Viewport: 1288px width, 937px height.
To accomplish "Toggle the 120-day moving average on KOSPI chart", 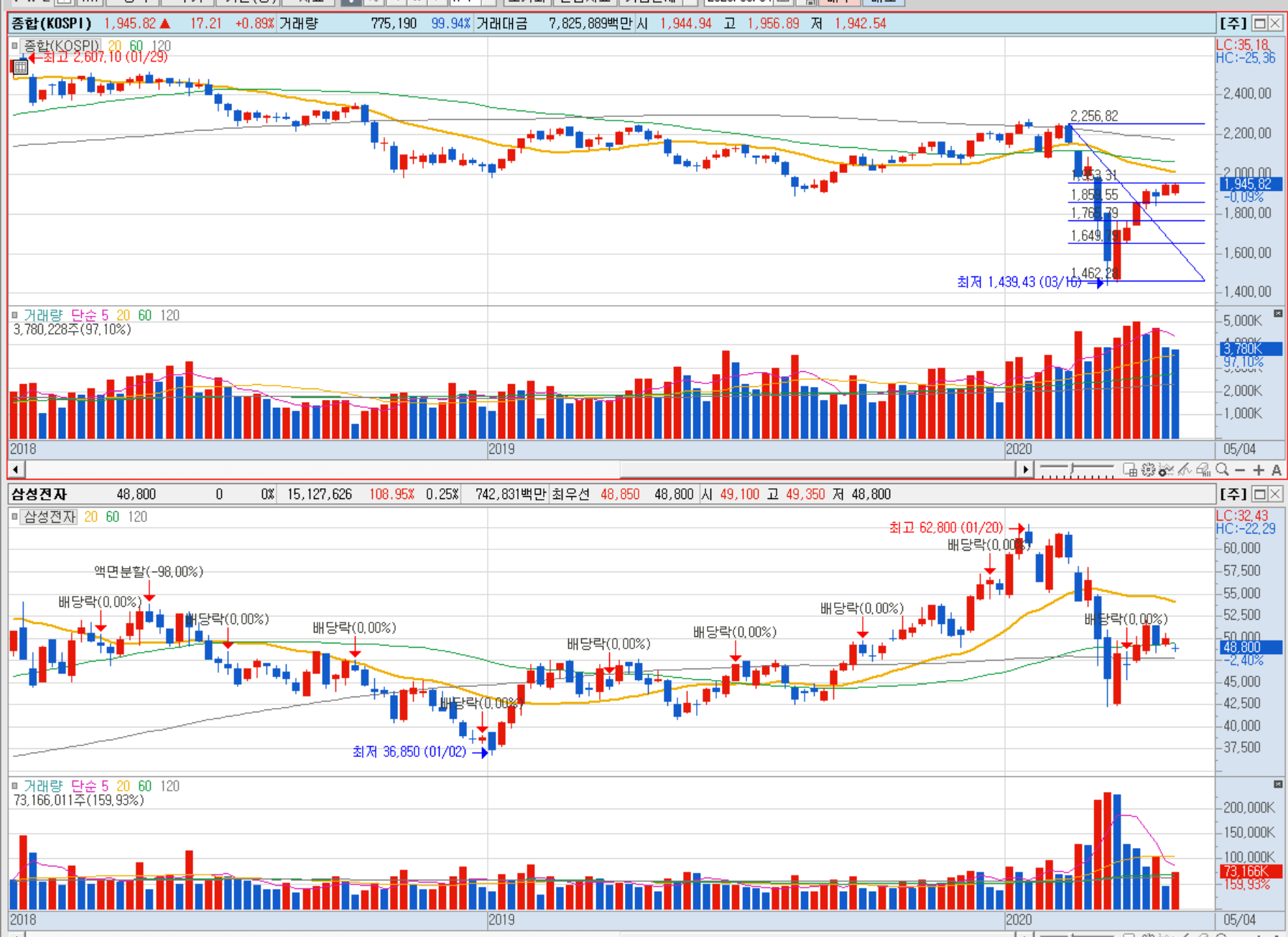I will click(x=161, y=46).
